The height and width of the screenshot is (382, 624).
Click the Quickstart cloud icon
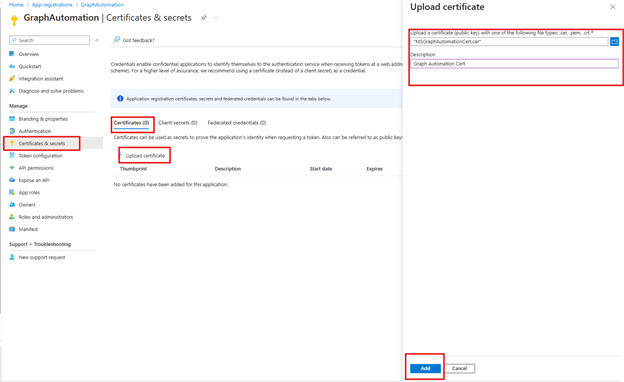(x=12, y=66)
